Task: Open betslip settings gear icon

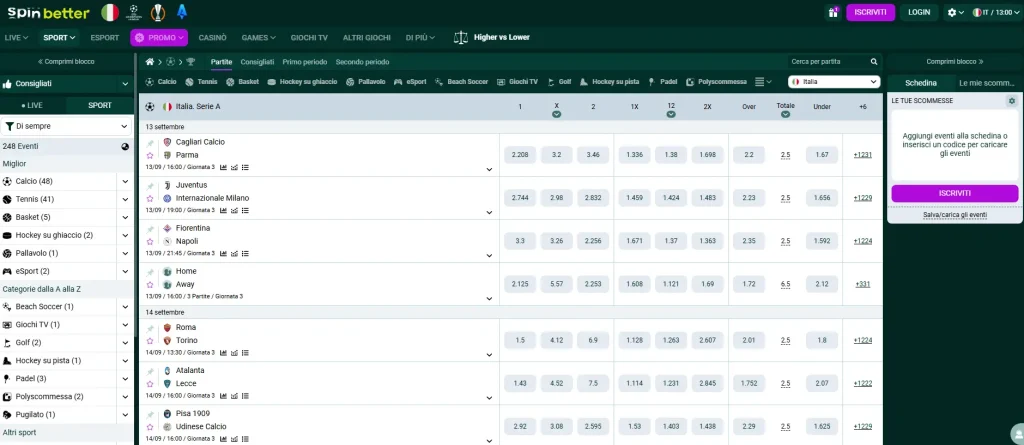Action: pyautogui.click(x=1012, y=101)
